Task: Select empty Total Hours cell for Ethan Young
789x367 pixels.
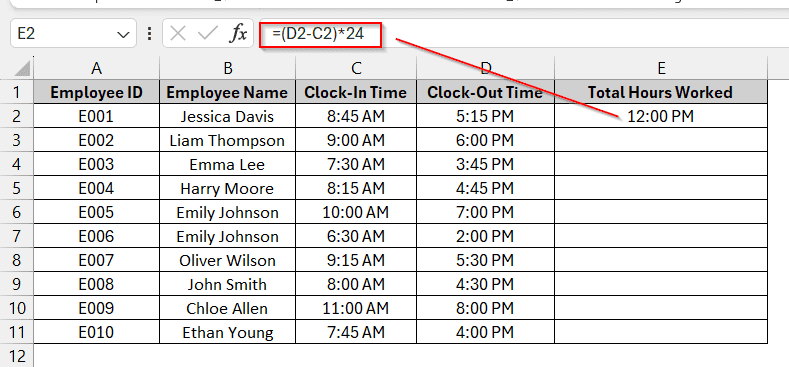Action: (x=661, y=332)
